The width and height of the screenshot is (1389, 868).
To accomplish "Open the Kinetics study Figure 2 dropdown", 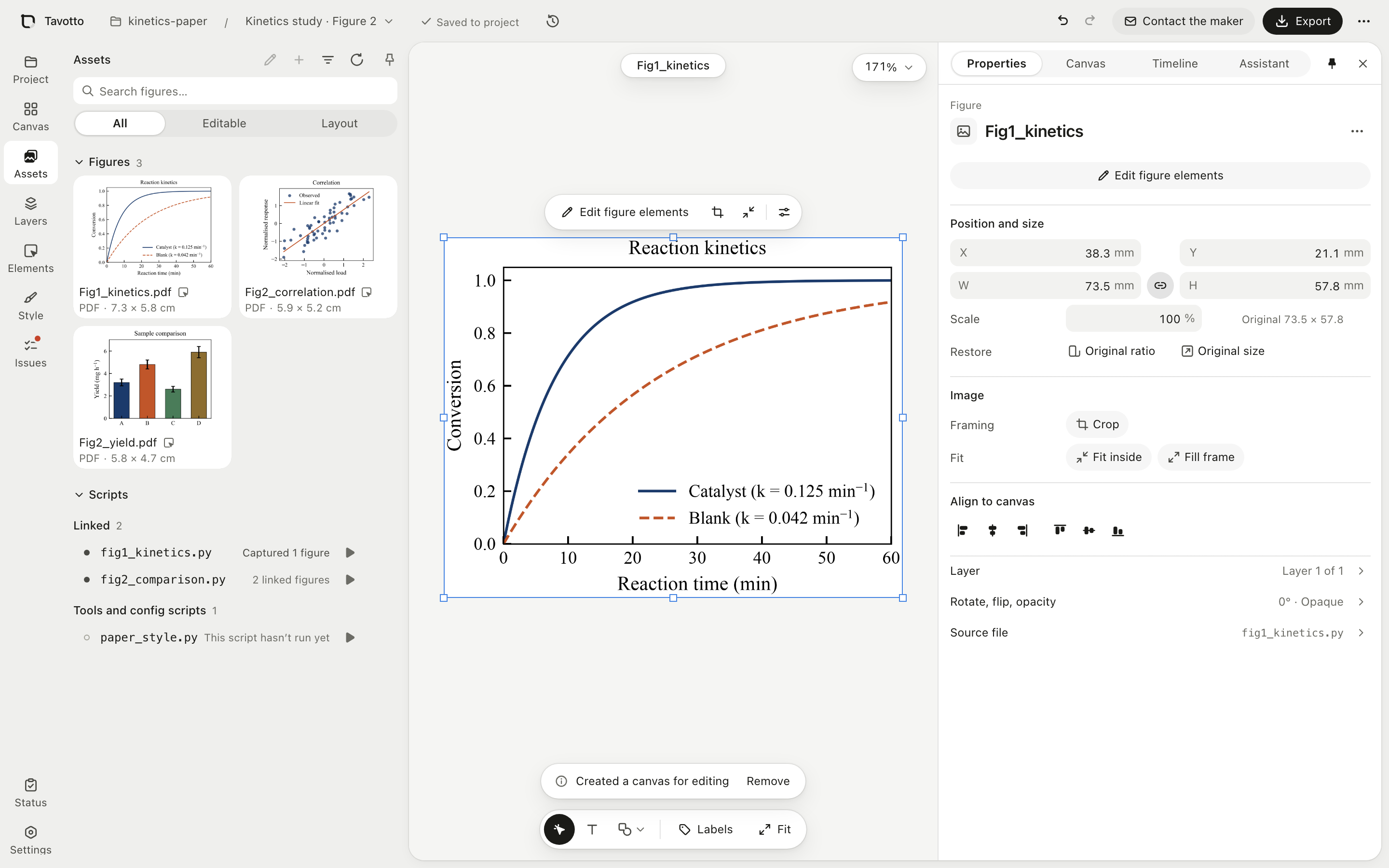I will pos(319,21).
